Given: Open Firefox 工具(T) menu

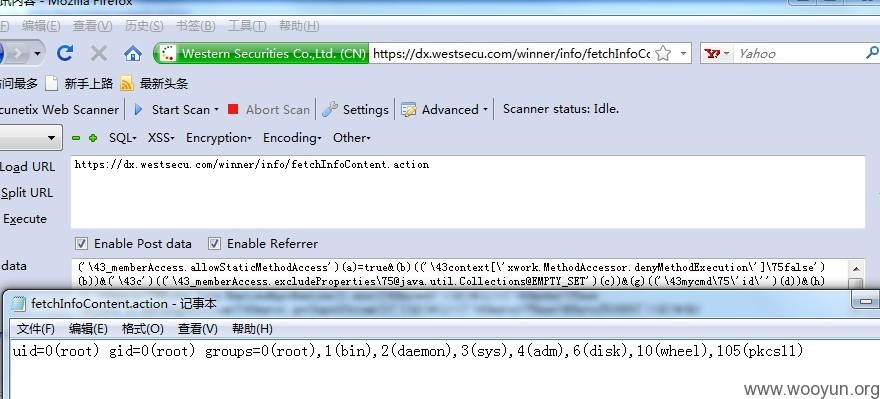Looking at the screenshot, I should point(247,26).
